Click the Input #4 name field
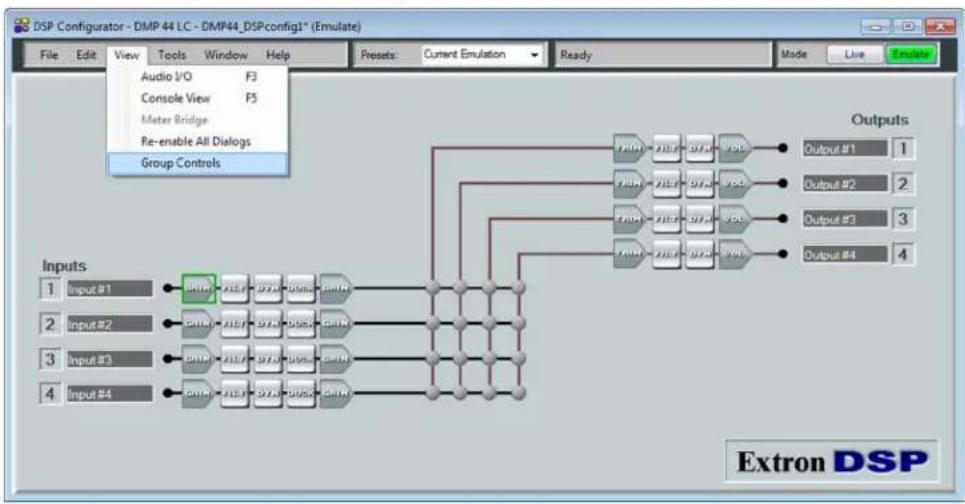The width and height of the screenshot is (965, 504). [109, 394]
